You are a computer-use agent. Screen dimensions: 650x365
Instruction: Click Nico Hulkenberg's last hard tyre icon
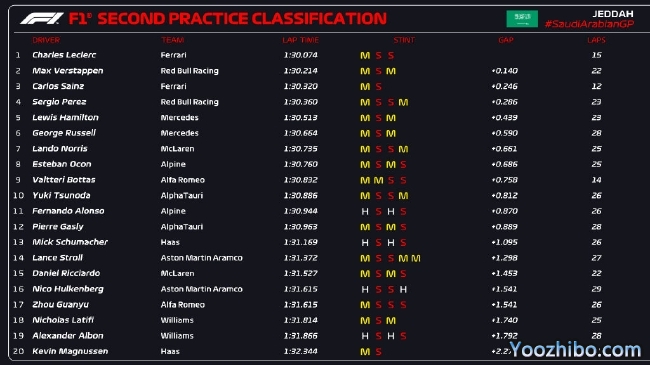(x=403, y=290)
